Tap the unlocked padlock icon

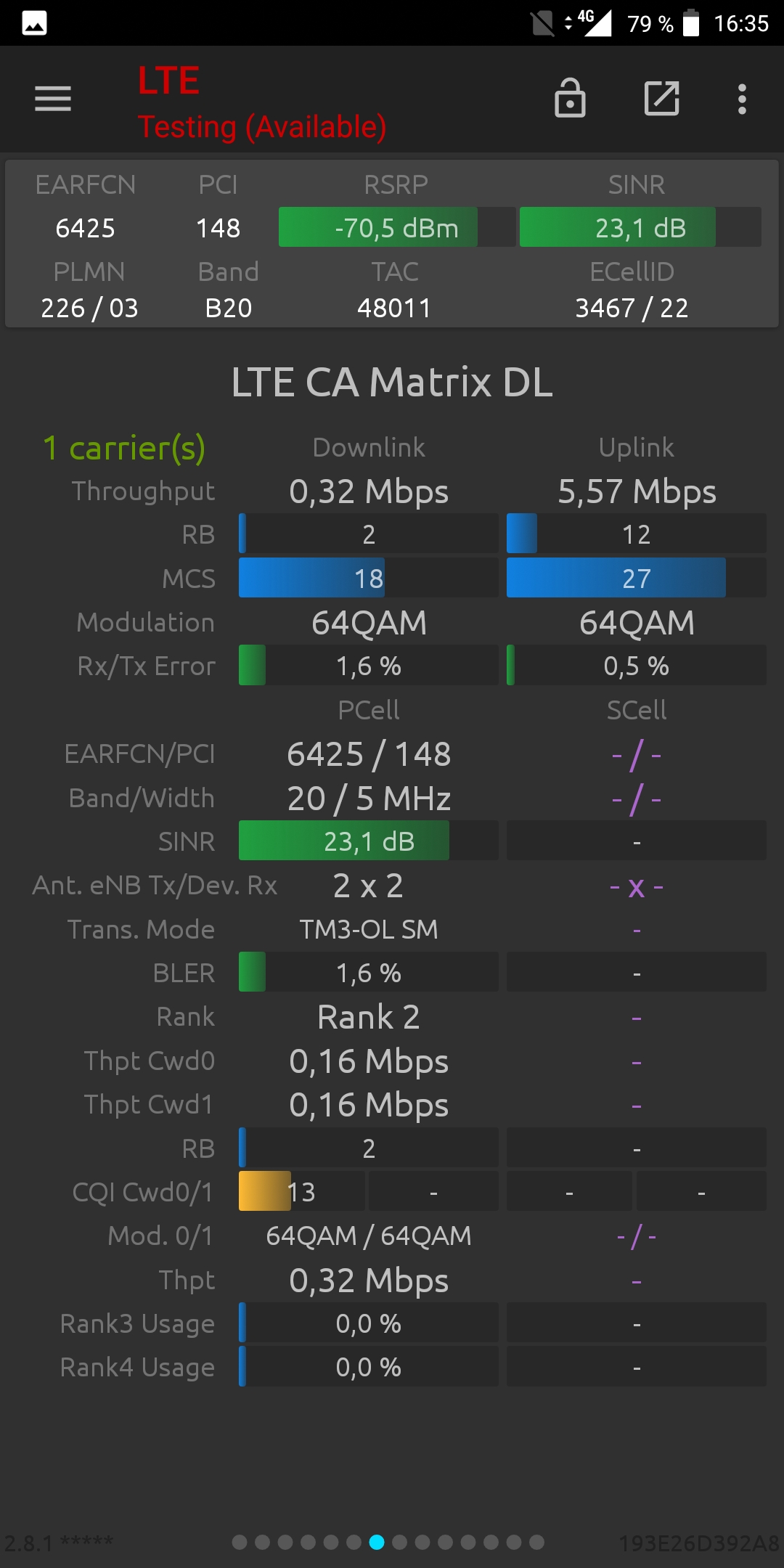570,98
